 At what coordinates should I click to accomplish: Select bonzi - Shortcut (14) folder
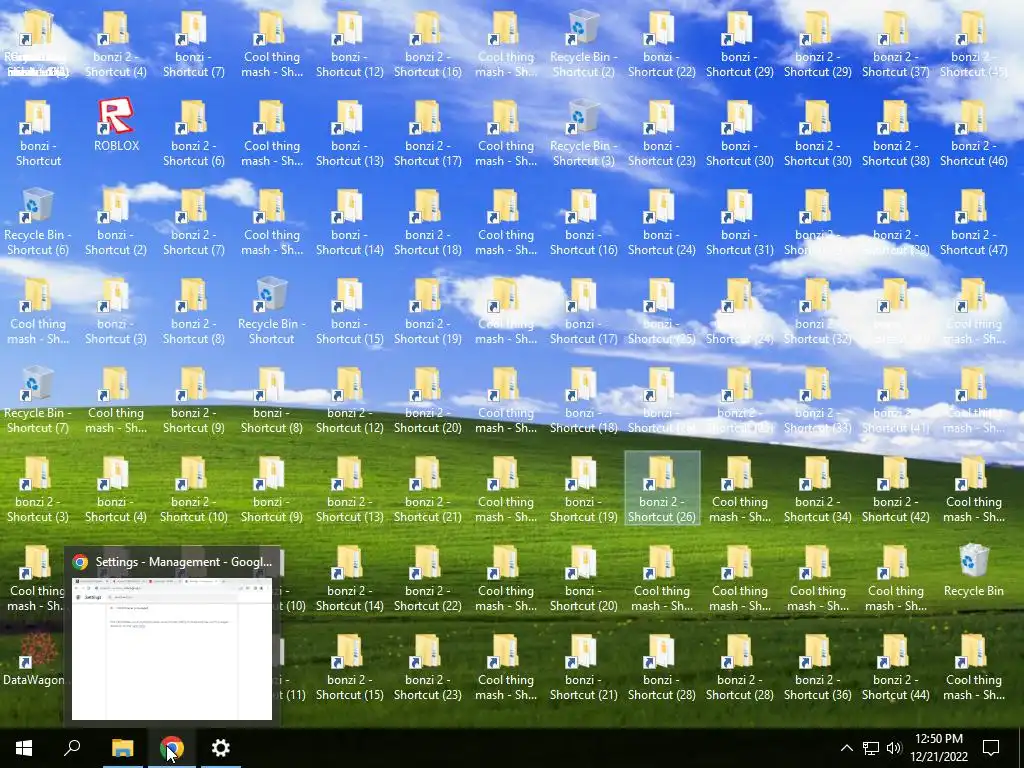350,222
